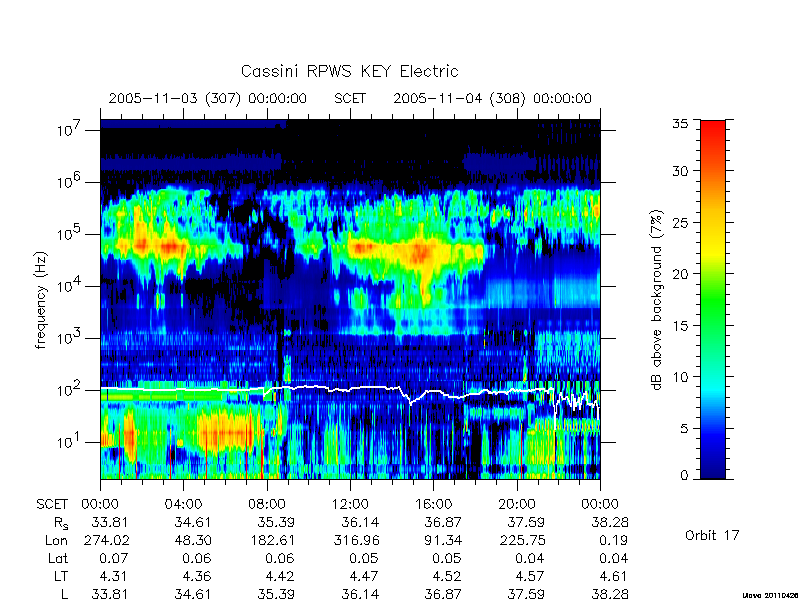Click the 35 tick on the color bar

point(680,124)
